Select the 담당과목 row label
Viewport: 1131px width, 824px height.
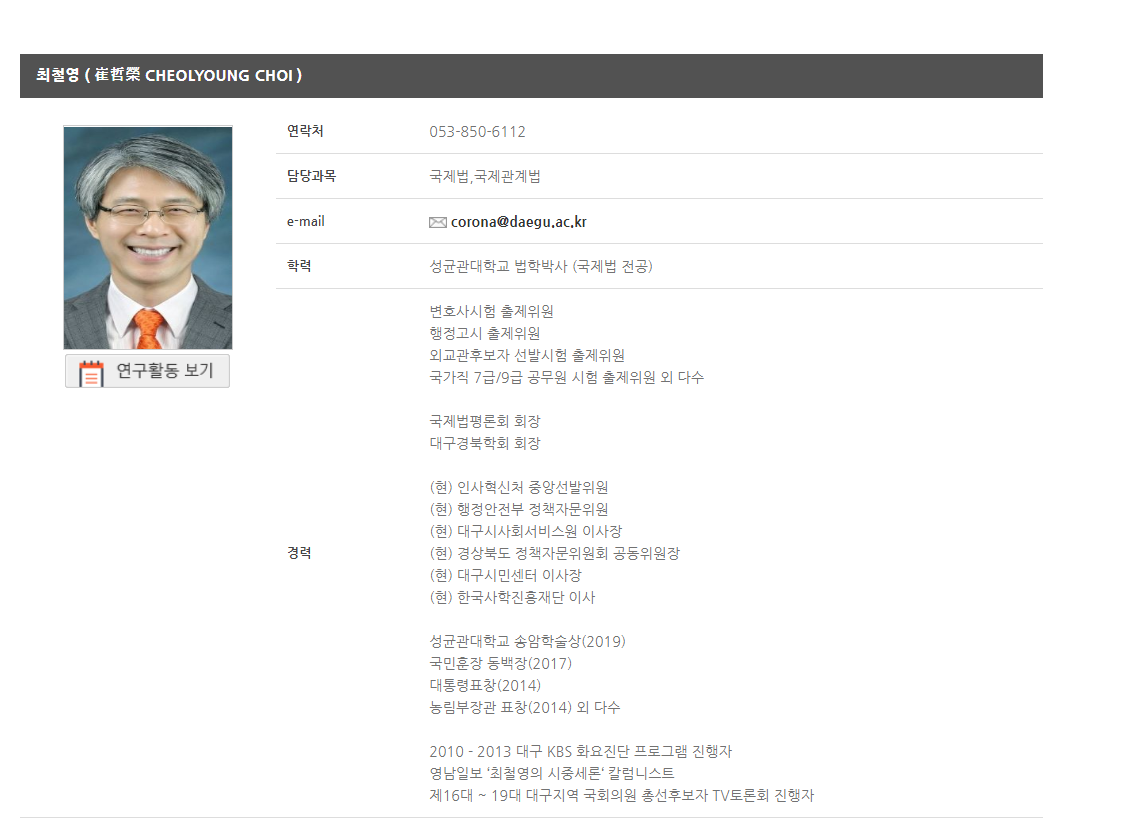click(311, 176)
